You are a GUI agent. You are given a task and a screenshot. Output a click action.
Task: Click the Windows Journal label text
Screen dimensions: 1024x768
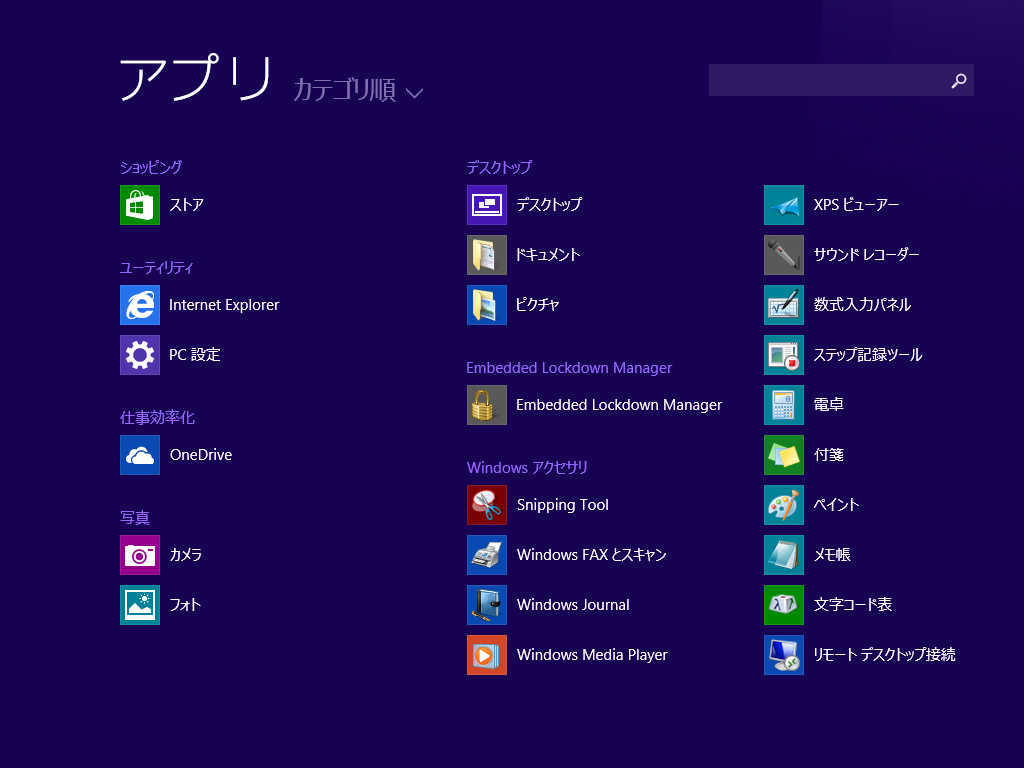[x=573, y=605]
